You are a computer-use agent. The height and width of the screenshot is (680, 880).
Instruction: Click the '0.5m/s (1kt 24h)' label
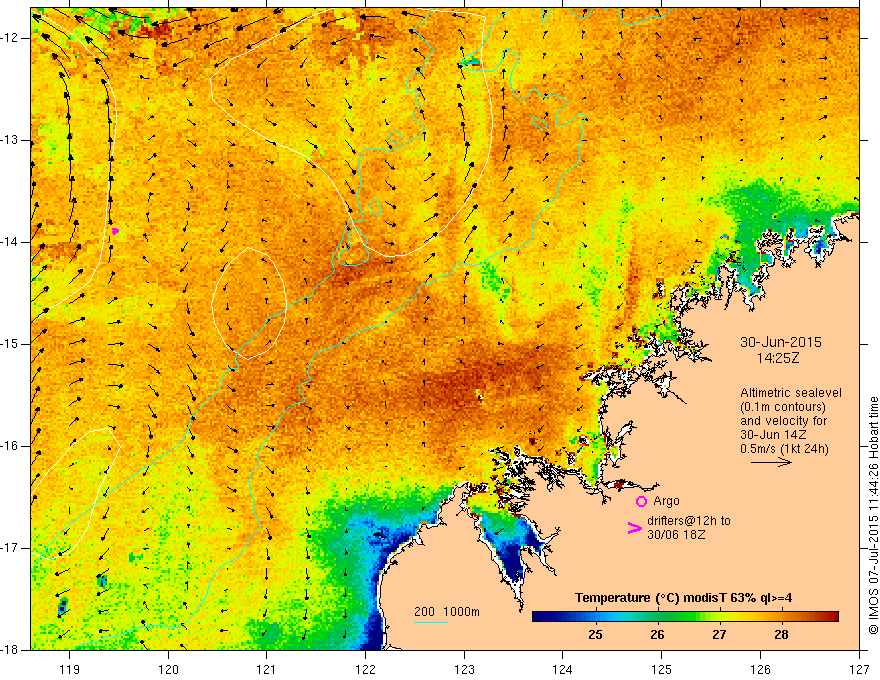[784, 449]
